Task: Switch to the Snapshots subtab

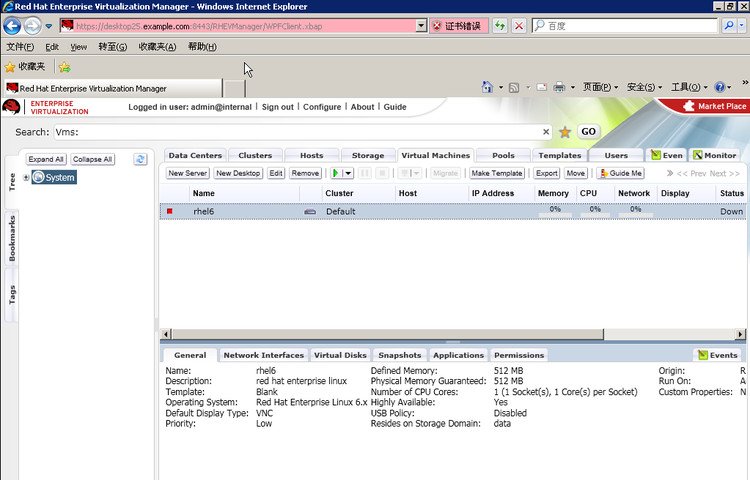Action: [x=399, y=355]
